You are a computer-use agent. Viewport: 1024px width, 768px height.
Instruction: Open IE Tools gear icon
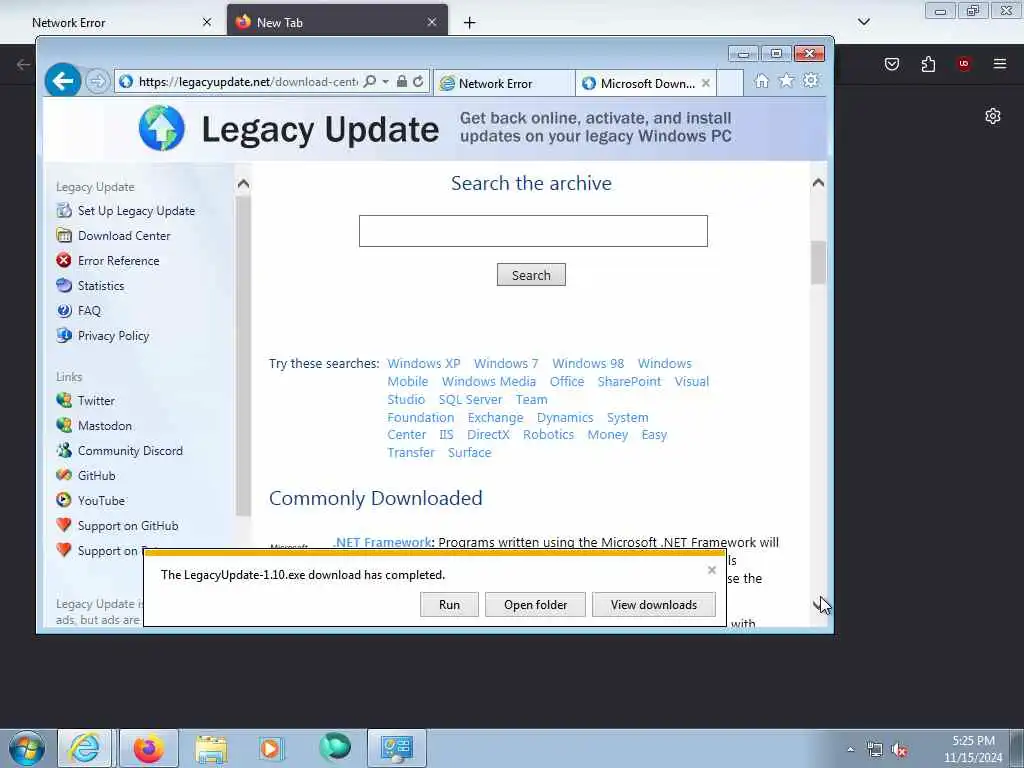[x=810, y=81]
